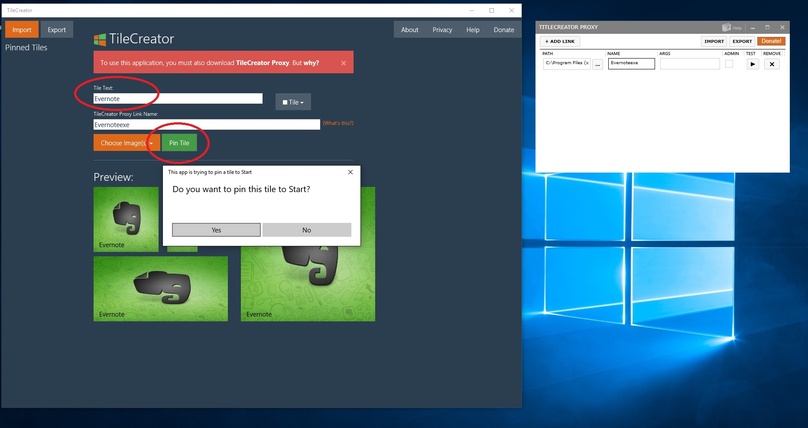Close the main TileCreator window
808x428 pixels.
pos(511,10)
